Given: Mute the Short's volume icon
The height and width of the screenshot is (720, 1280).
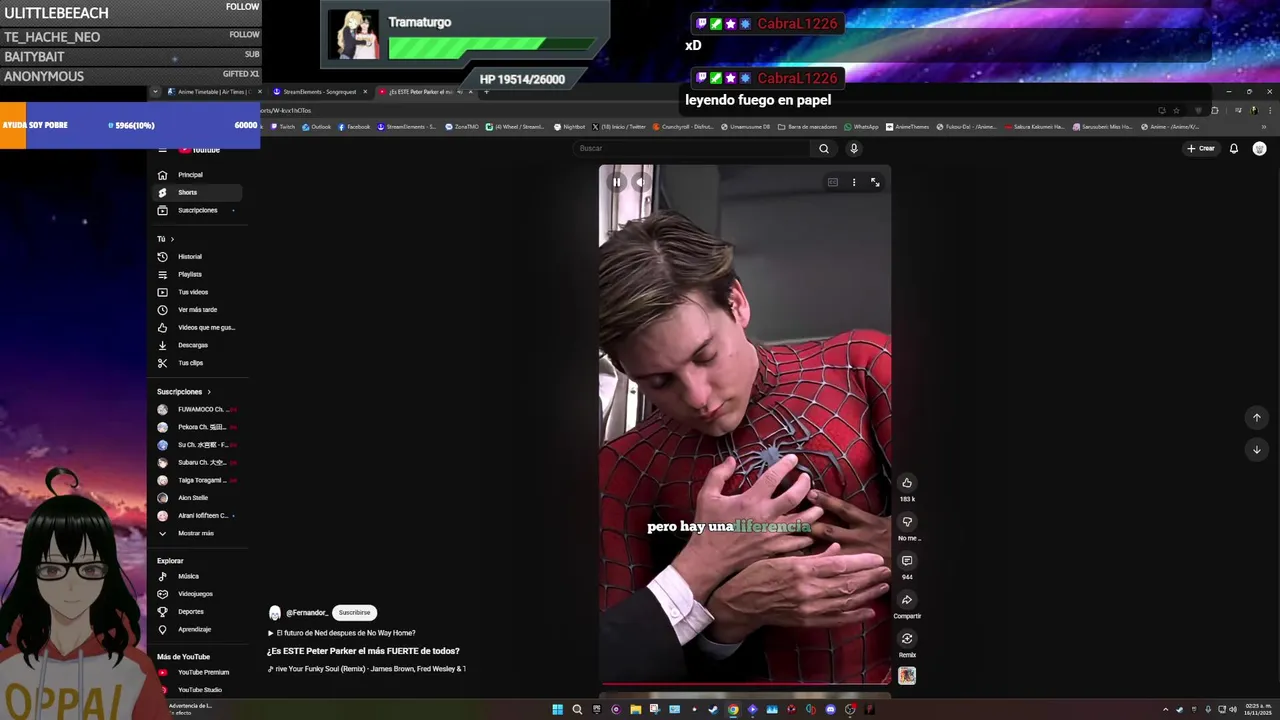Looking at the screenshot, I should (x=641, y=182).
